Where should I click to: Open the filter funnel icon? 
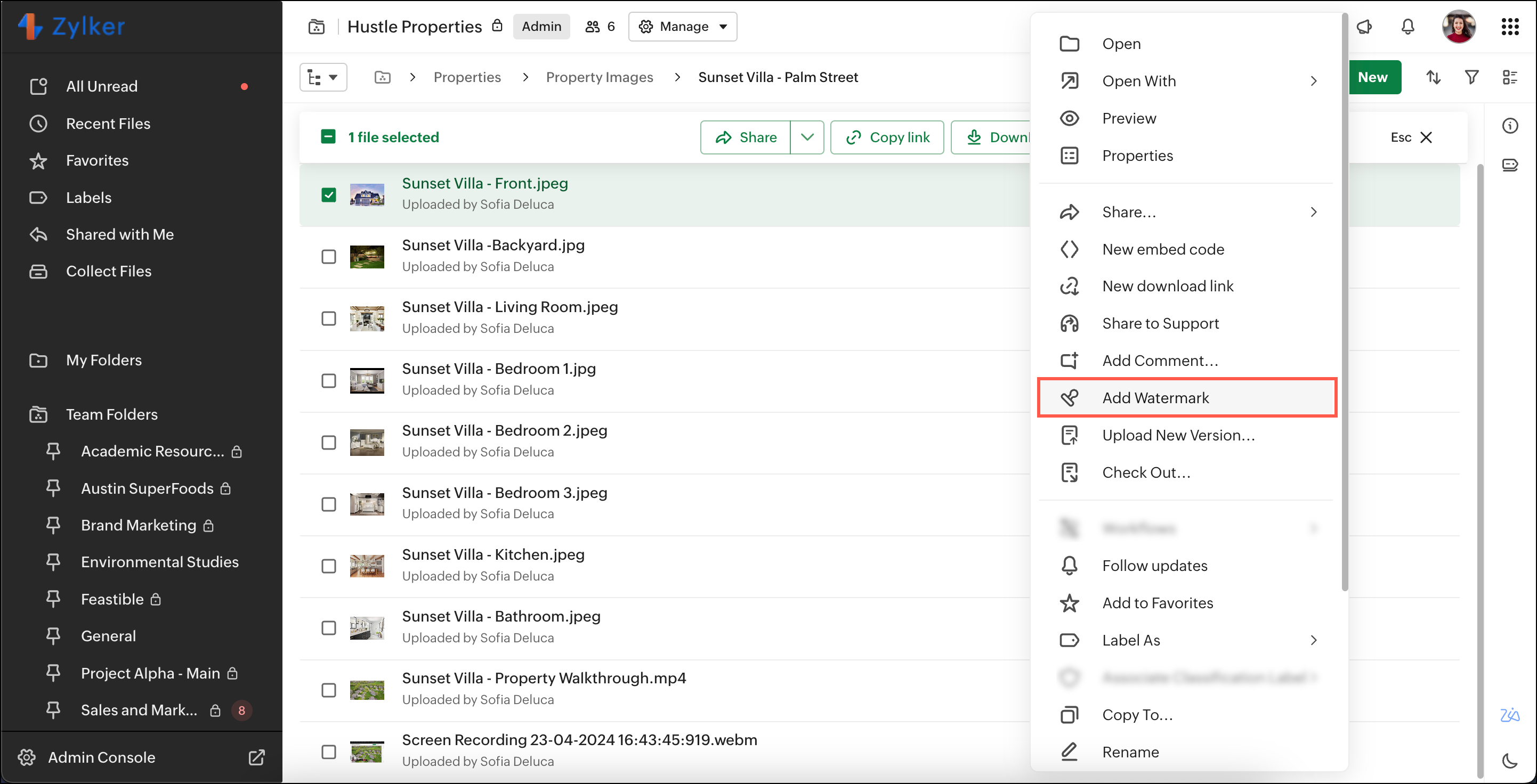[x=1471, y=77]
